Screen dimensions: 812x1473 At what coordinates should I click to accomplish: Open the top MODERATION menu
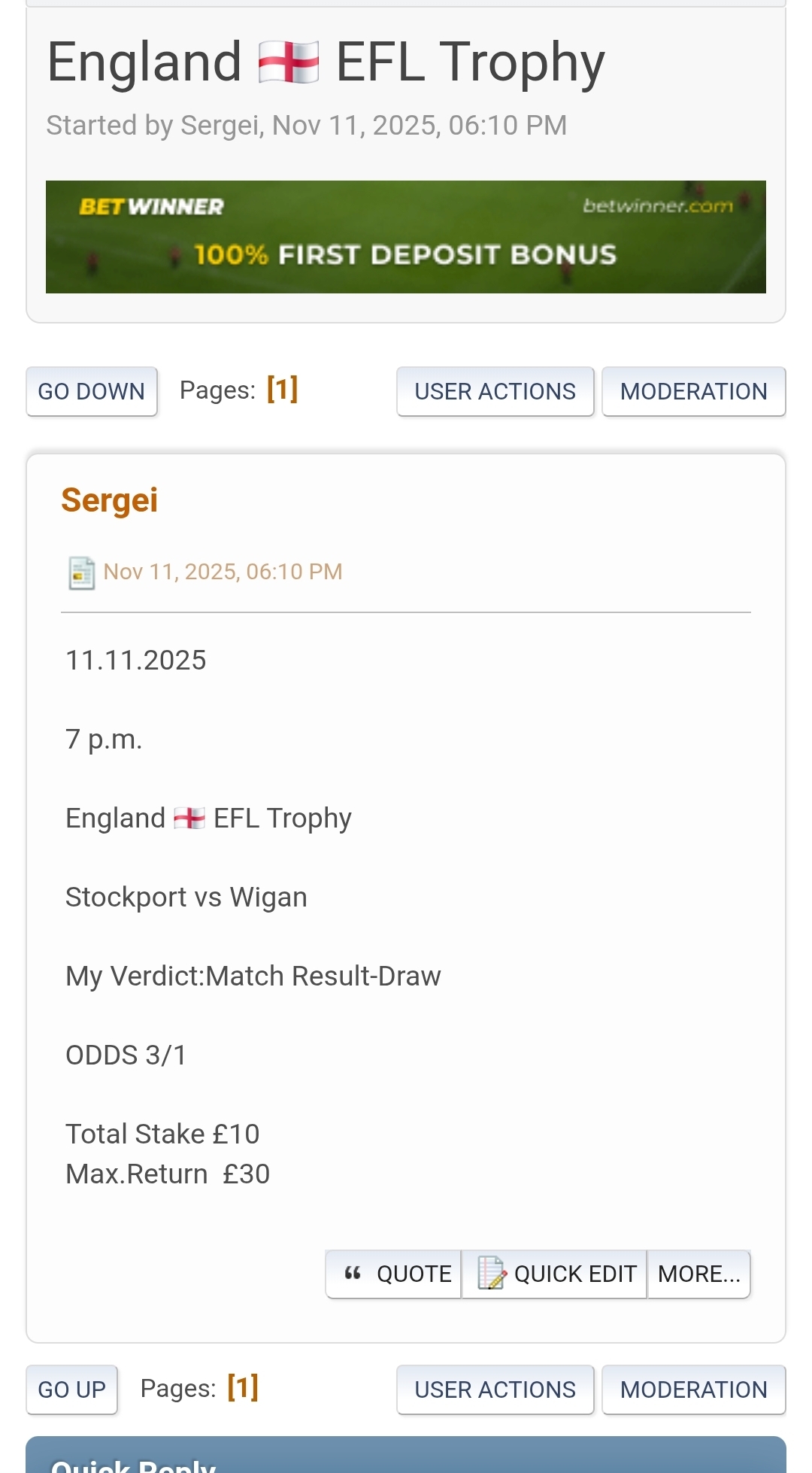(693, 391)
